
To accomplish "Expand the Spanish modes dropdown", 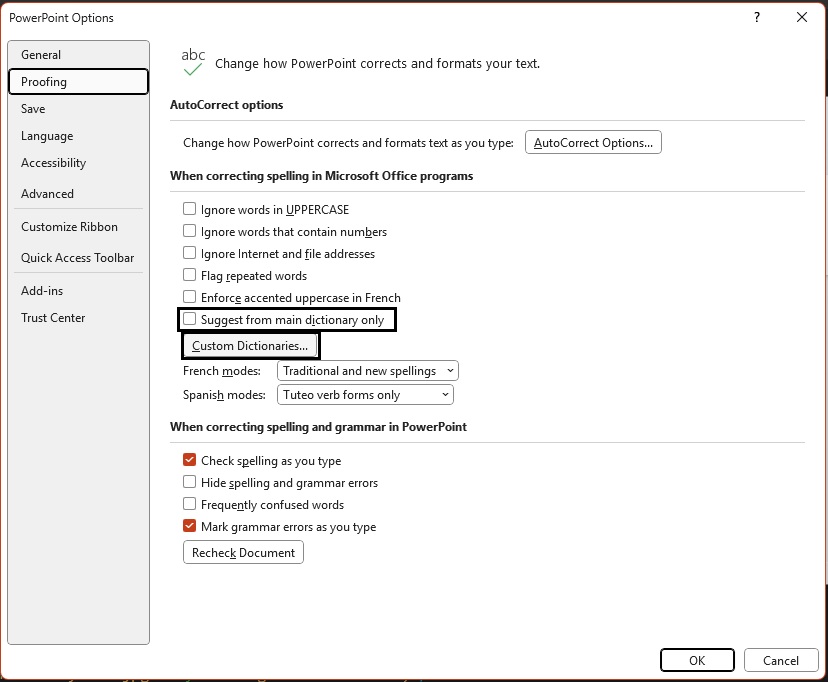I will click(365, 395).
